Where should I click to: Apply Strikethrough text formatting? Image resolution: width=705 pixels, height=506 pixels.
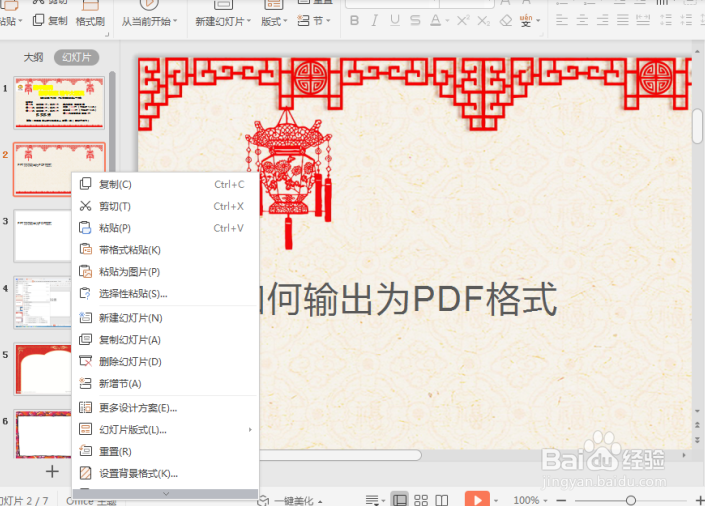click(x=415, y=21)
